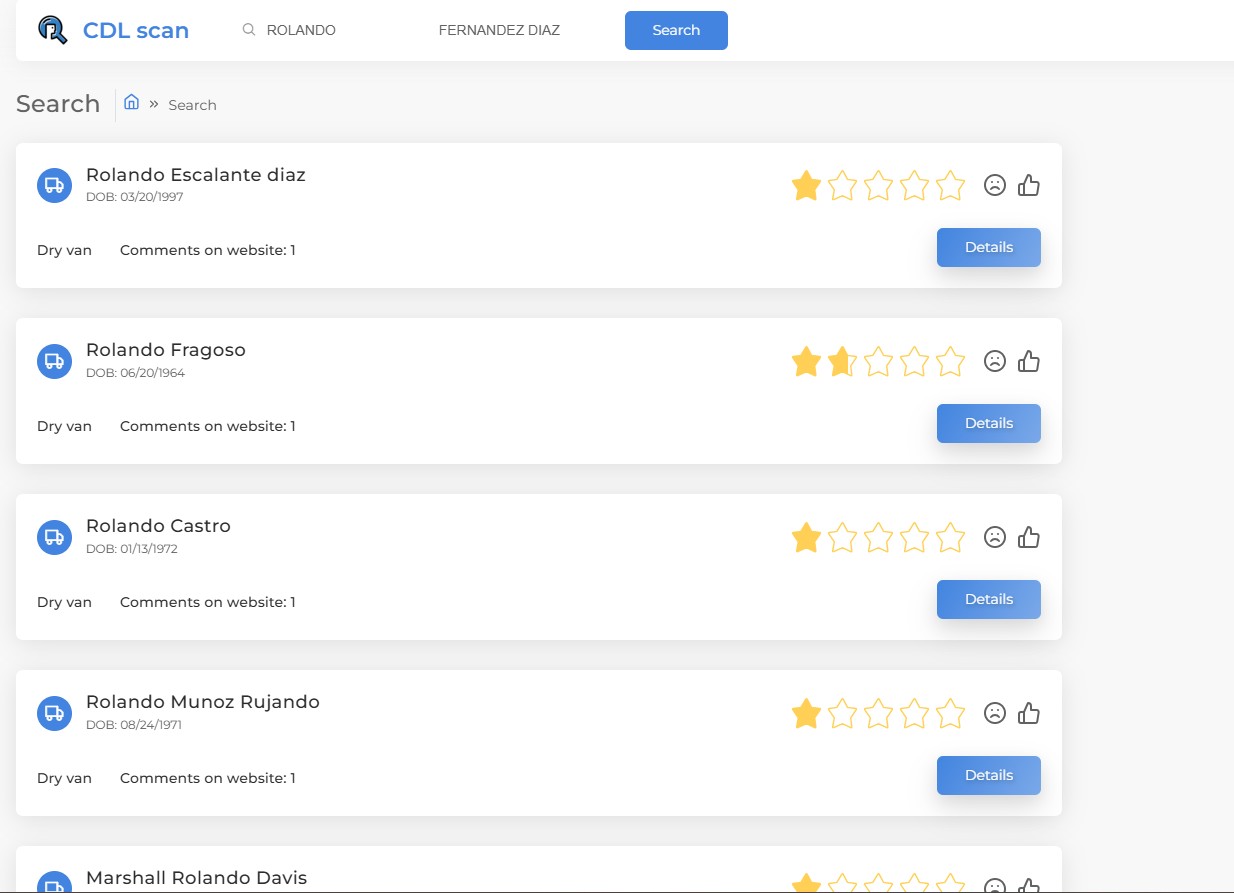View Details for Rolando Escalante diaz
The image size is (1234, 893).
pyautogui.click(x=988, y=247)
